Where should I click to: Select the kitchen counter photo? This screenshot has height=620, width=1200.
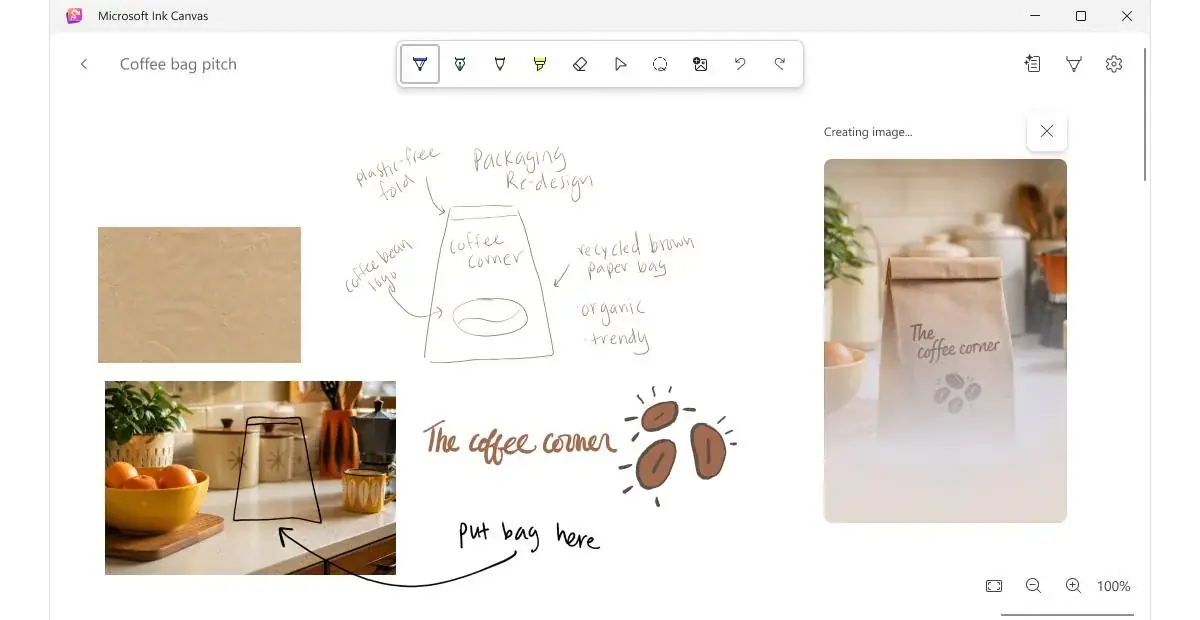[250, 478]
